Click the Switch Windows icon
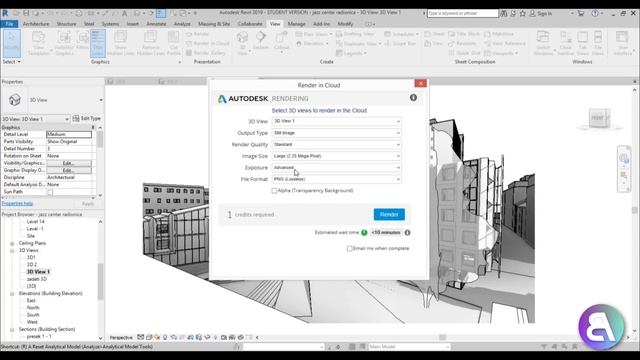The image size is (640, 360). pos(543,43)
